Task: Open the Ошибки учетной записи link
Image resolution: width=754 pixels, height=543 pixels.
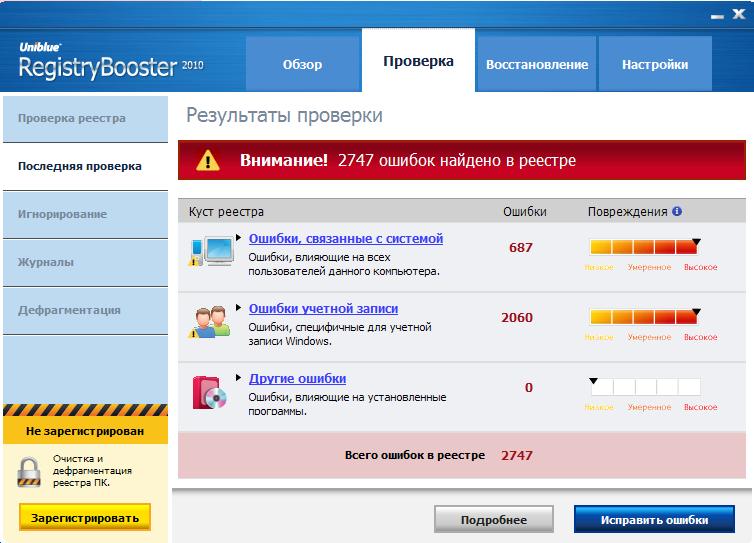Action: coord(322,309)
